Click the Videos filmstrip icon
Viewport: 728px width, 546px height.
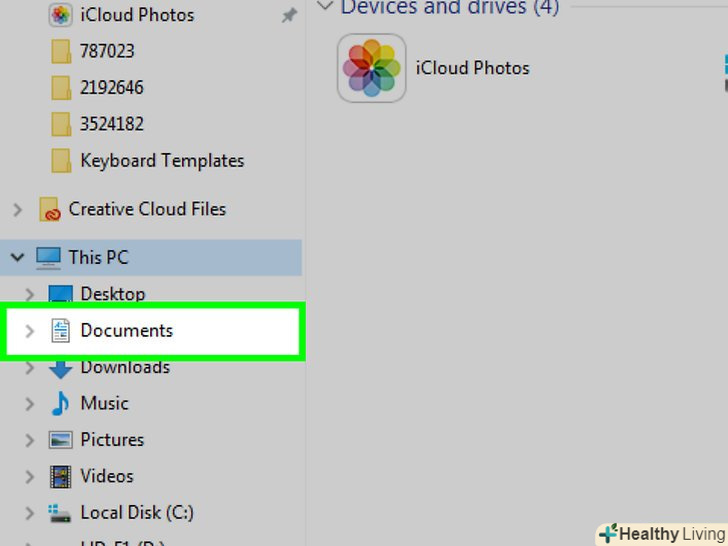tap(61, 477)
